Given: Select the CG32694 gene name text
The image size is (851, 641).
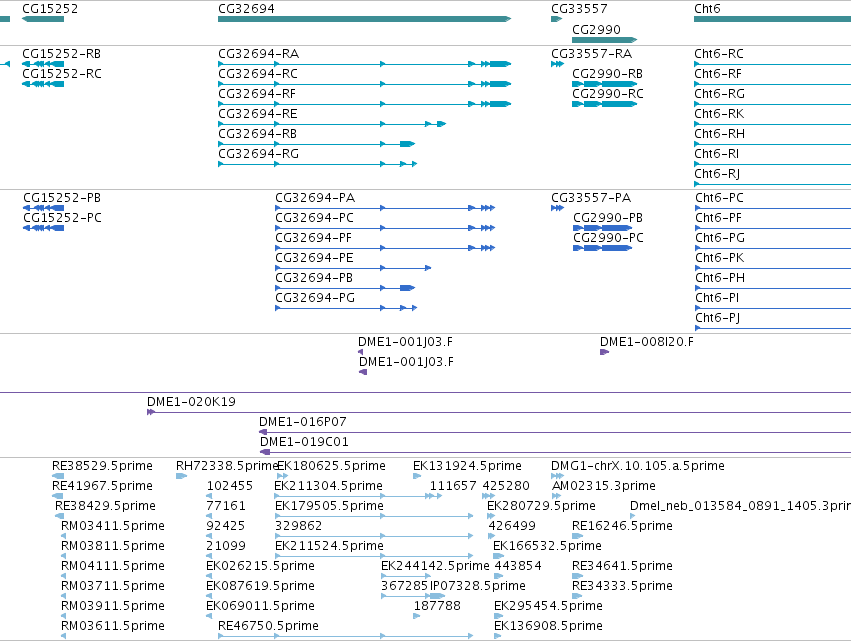Looking at the screenshot, I should click(x=246, y=9).
